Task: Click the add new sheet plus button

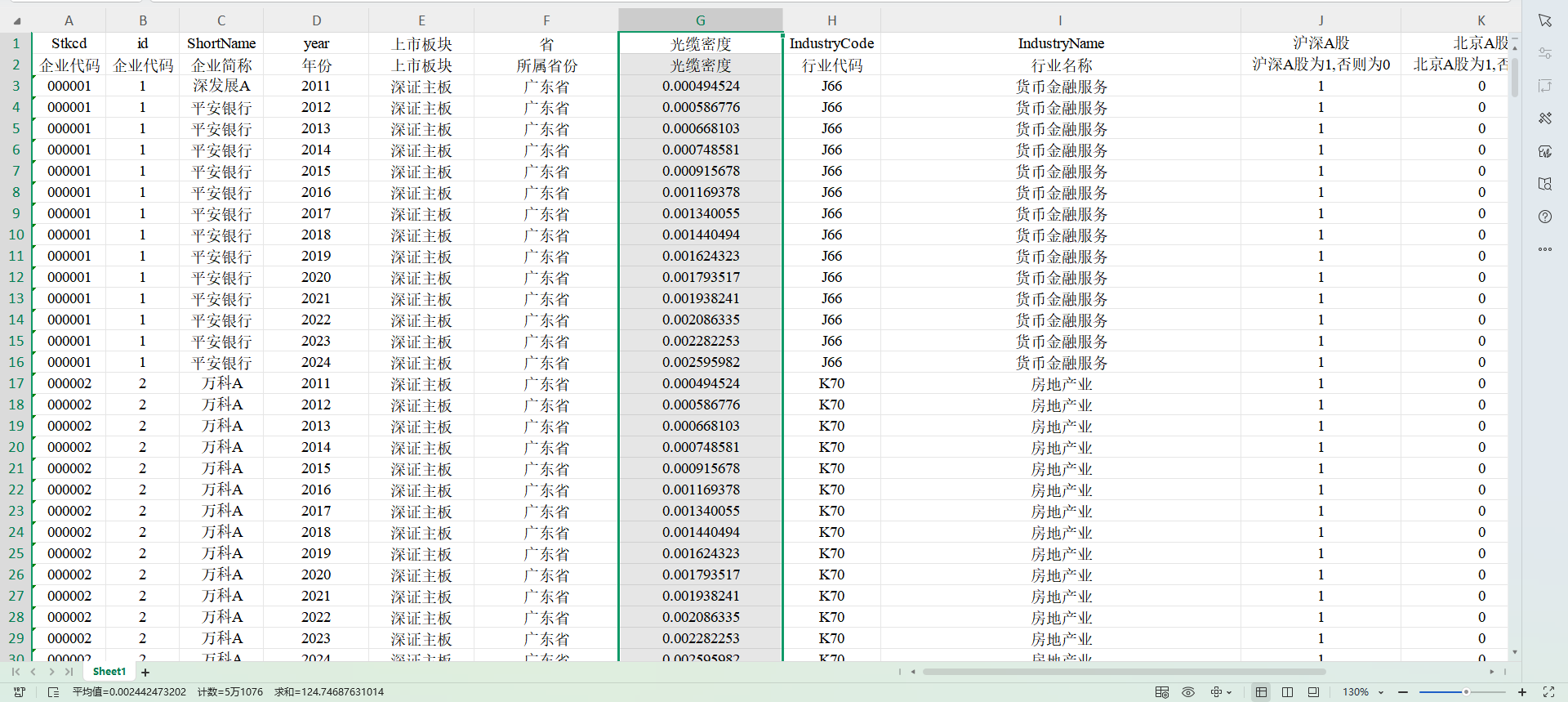Action: [145, 673]
